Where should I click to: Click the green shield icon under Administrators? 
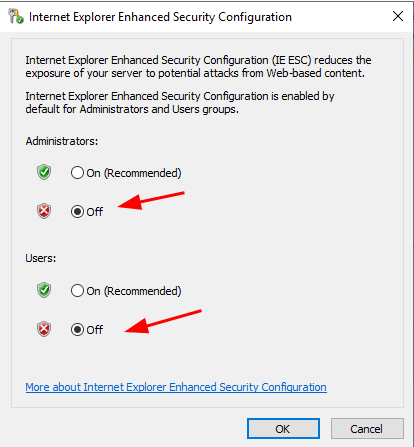pyautogui.click(x=44, y=172)
